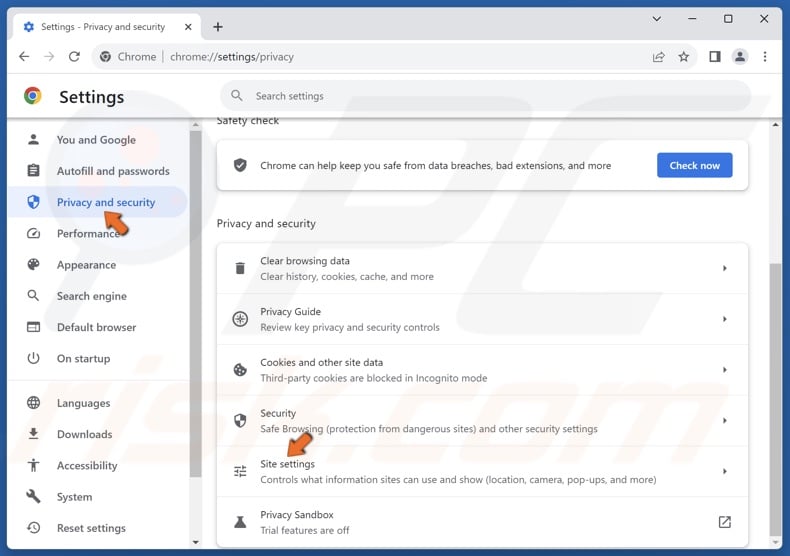790x556 pixels.
Task: Select Privacy and security in sidebar
Action: 97,202
